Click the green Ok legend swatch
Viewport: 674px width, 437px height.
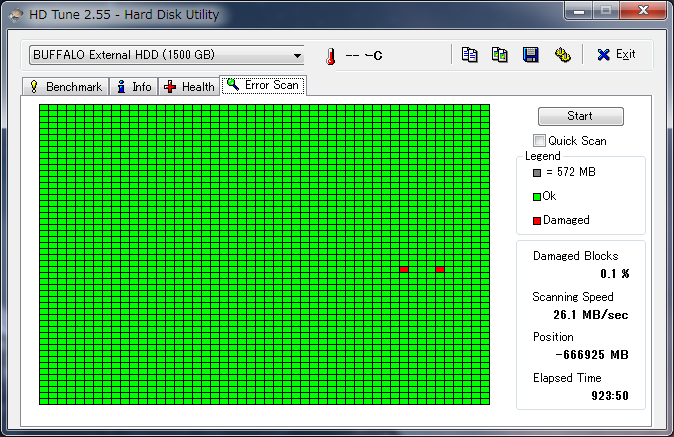click(537, 197)
